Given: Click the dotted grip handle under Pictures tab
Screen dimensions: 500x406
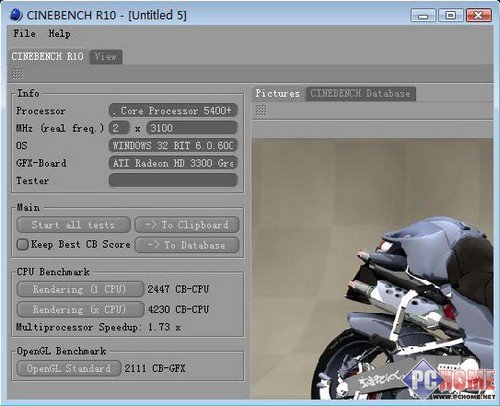Looking at the screenshot, I should pyautogui.click(x=261, y=110).
